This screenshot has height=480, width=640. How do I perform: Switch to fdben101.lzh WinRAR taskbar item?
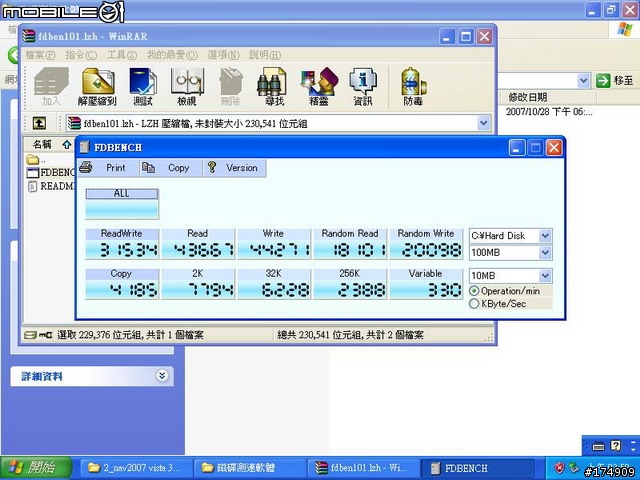[x=364, y=467]
